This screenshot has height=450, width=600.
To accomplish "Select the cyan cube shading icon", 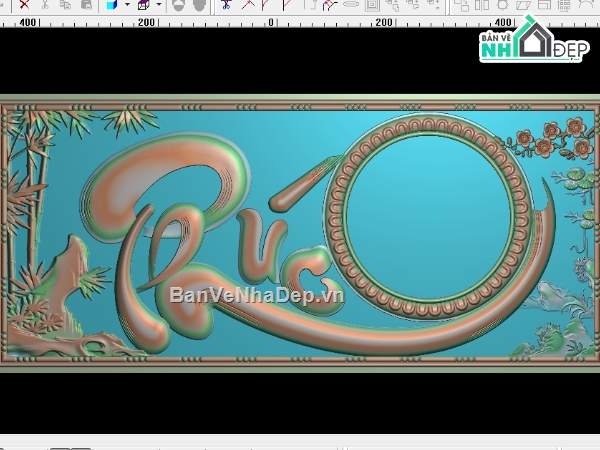I will coord(112,5).
